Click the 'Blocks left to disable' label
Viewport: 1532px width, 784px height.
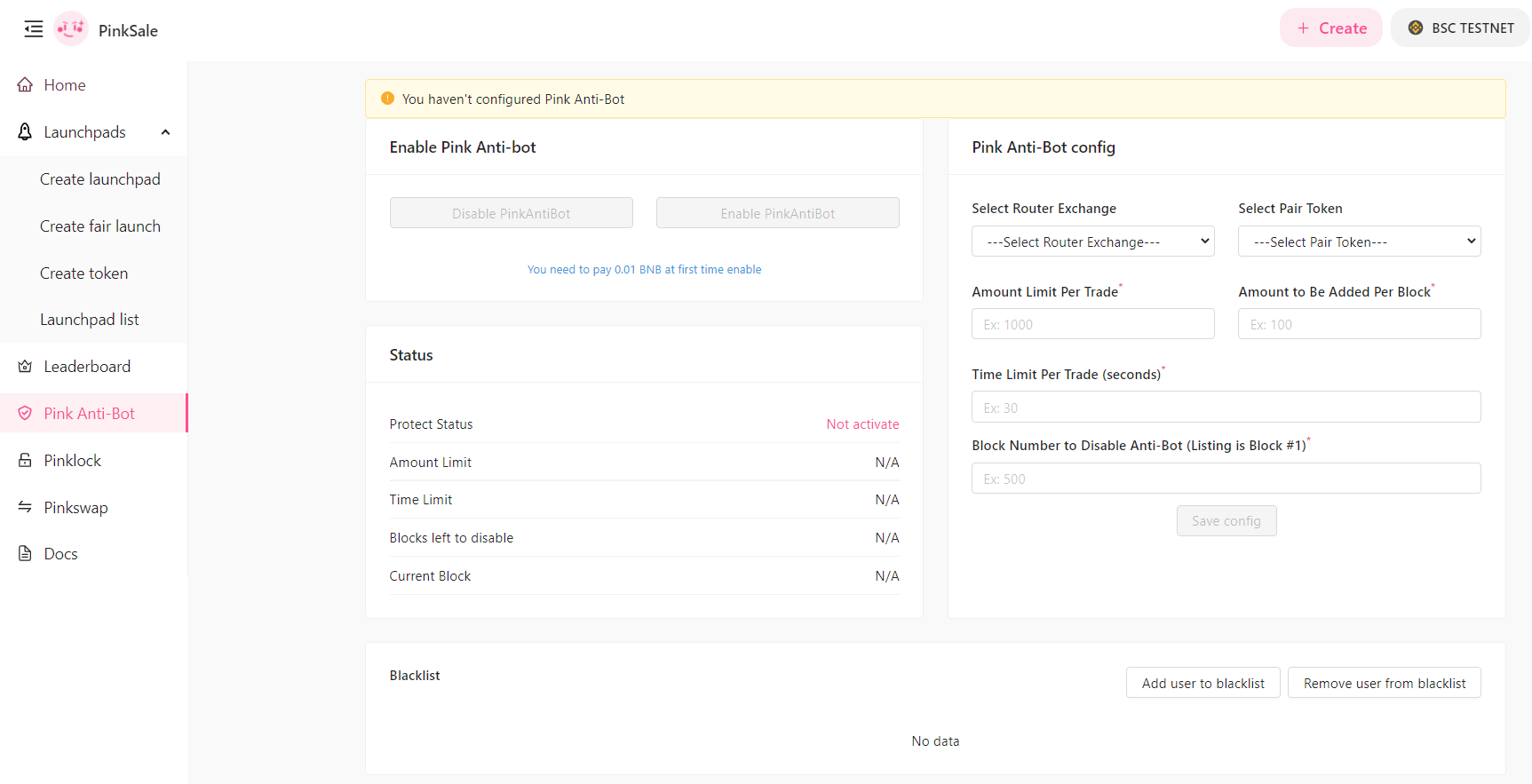coord(451,538)
